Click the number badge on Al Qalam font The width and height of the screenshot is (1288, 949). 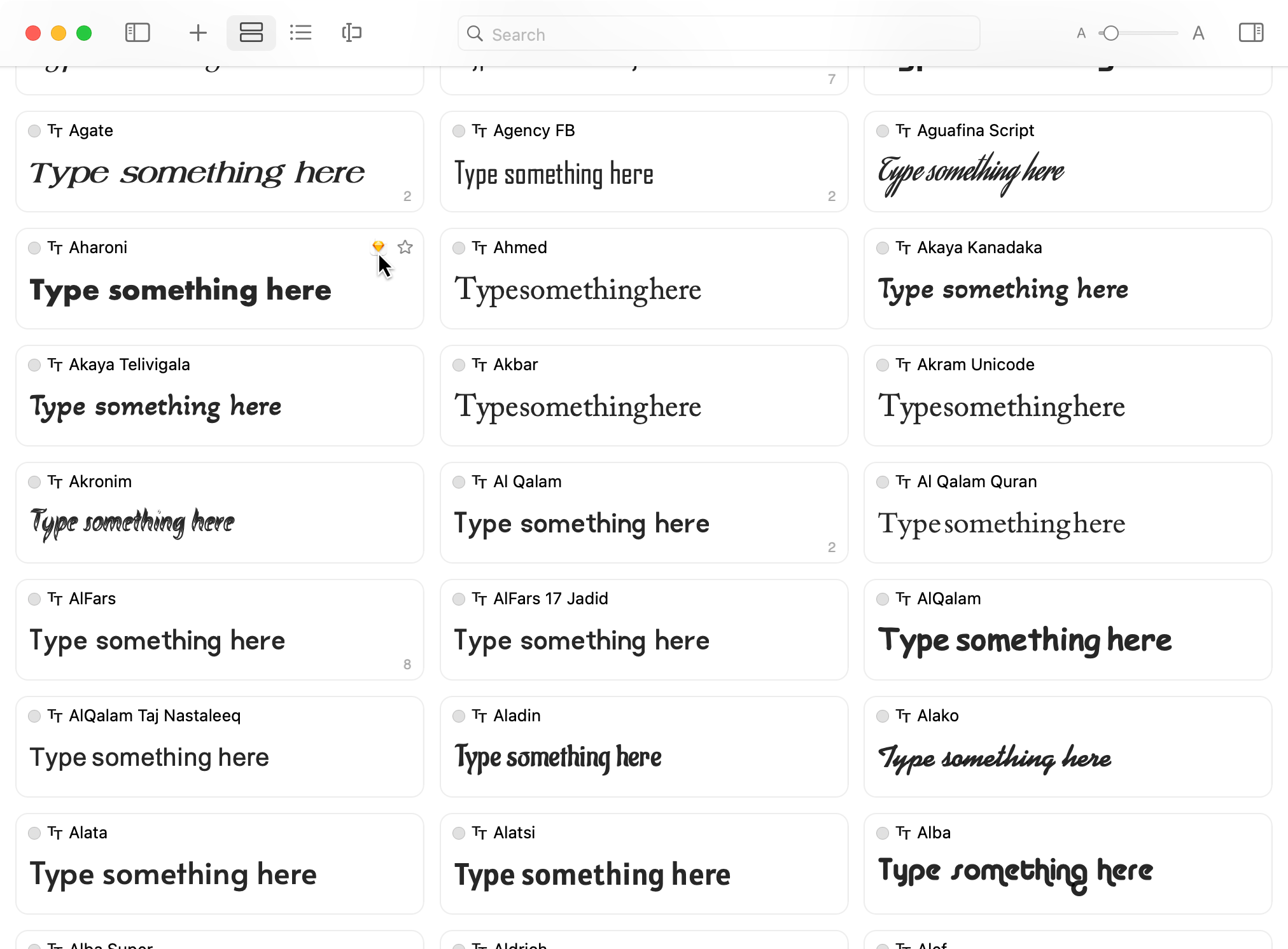(x=832, y=547)
